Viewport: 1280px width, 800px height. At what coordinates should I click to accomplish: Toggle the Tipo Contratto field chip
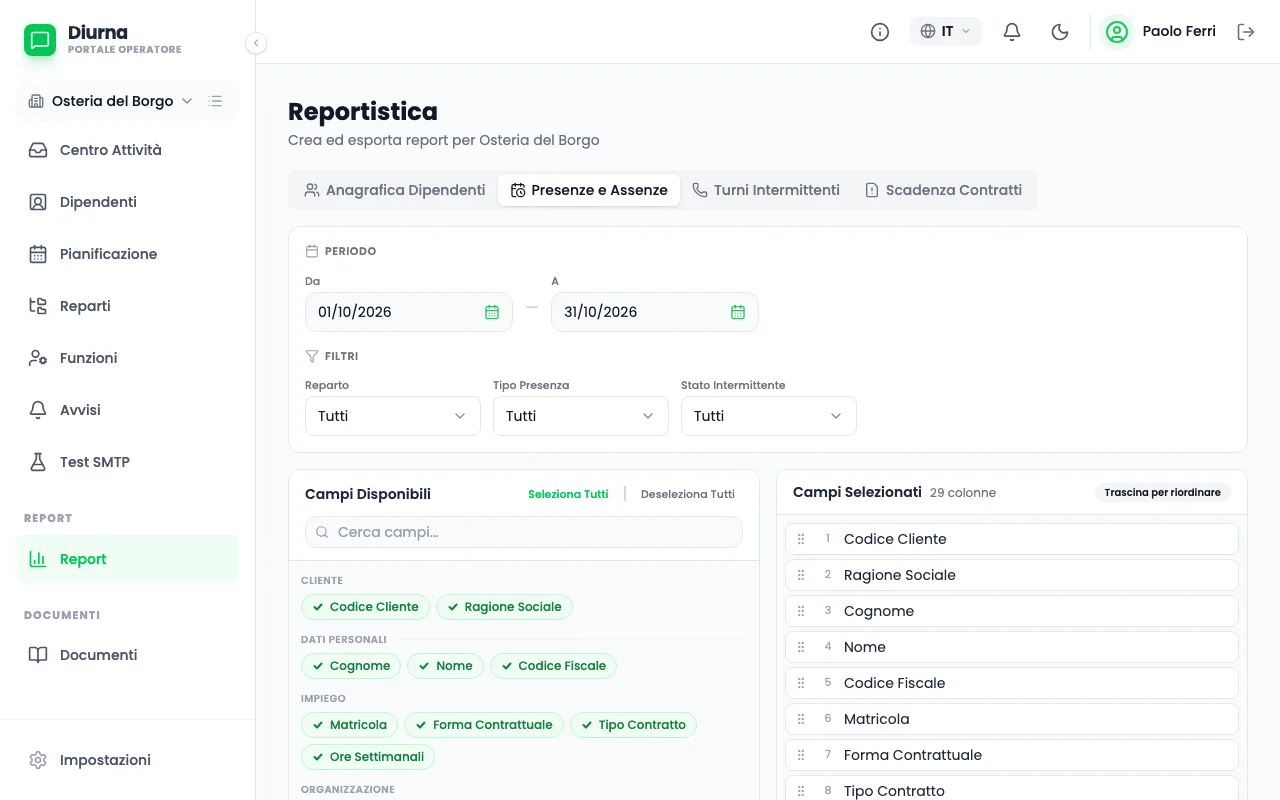(634, 725)
